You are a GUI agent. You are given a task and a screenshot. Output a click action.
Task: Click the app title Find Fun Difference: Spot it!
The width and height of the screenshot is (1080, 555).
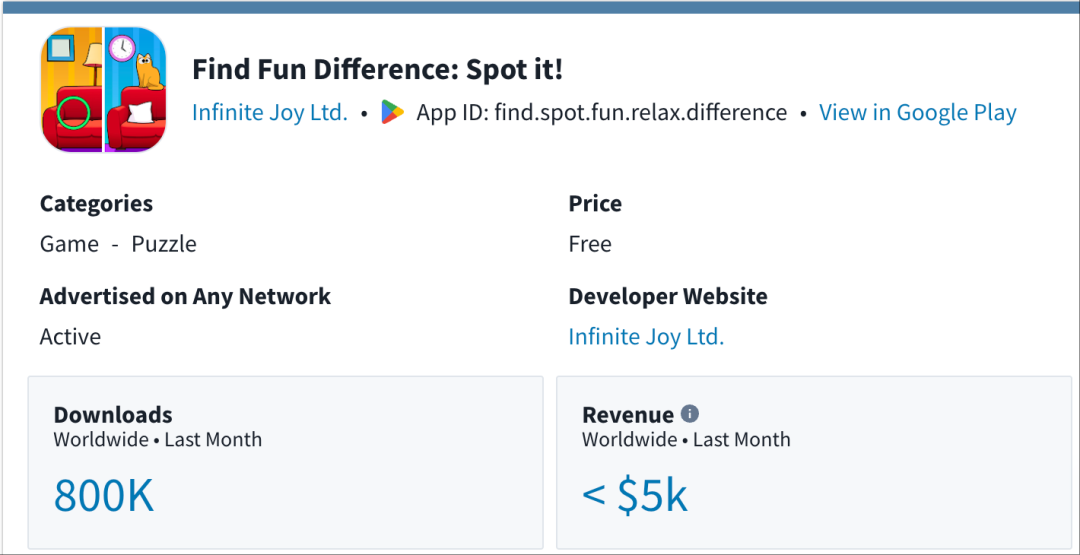coord(377,70)
